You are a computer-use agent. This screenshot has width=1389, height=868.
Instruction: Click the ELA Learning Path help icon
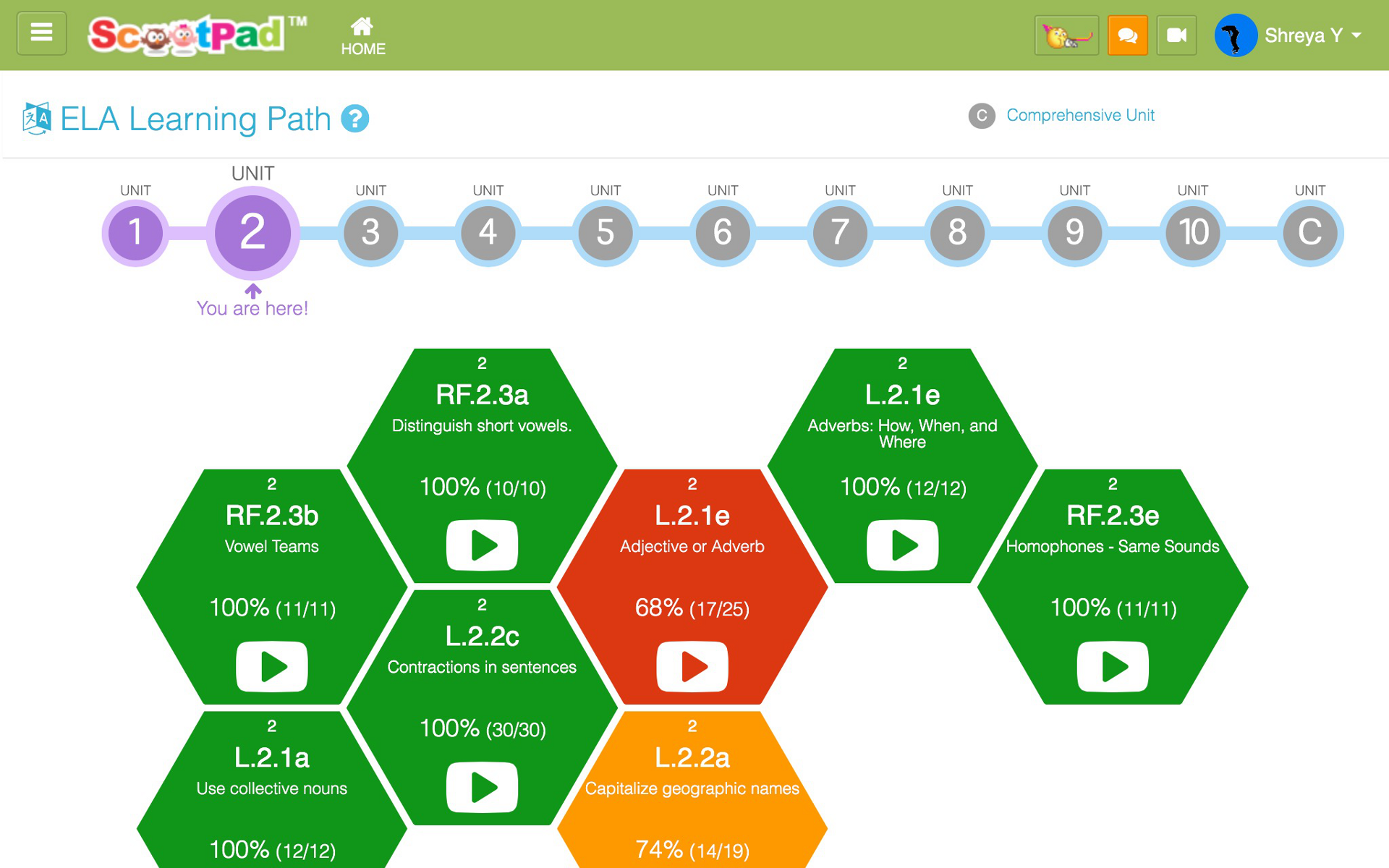click(x=354, y=119)
